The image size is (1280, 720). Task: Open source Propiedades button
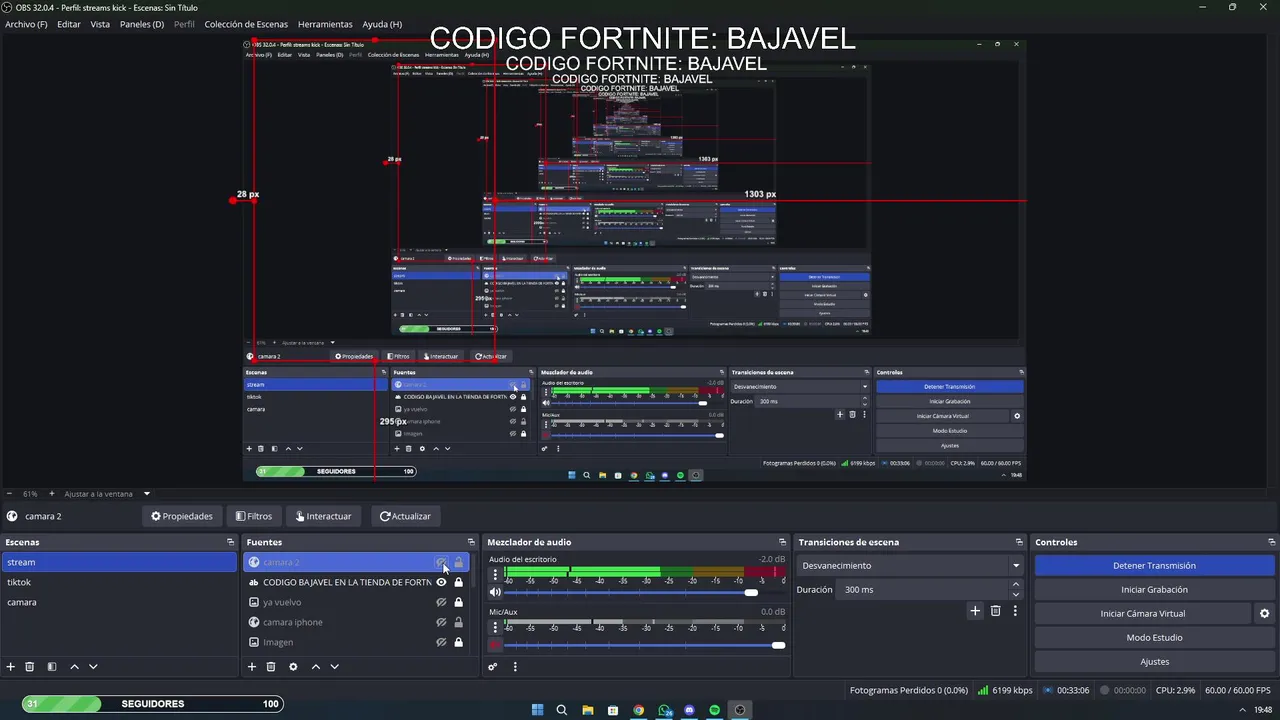[x=182, y=516]
